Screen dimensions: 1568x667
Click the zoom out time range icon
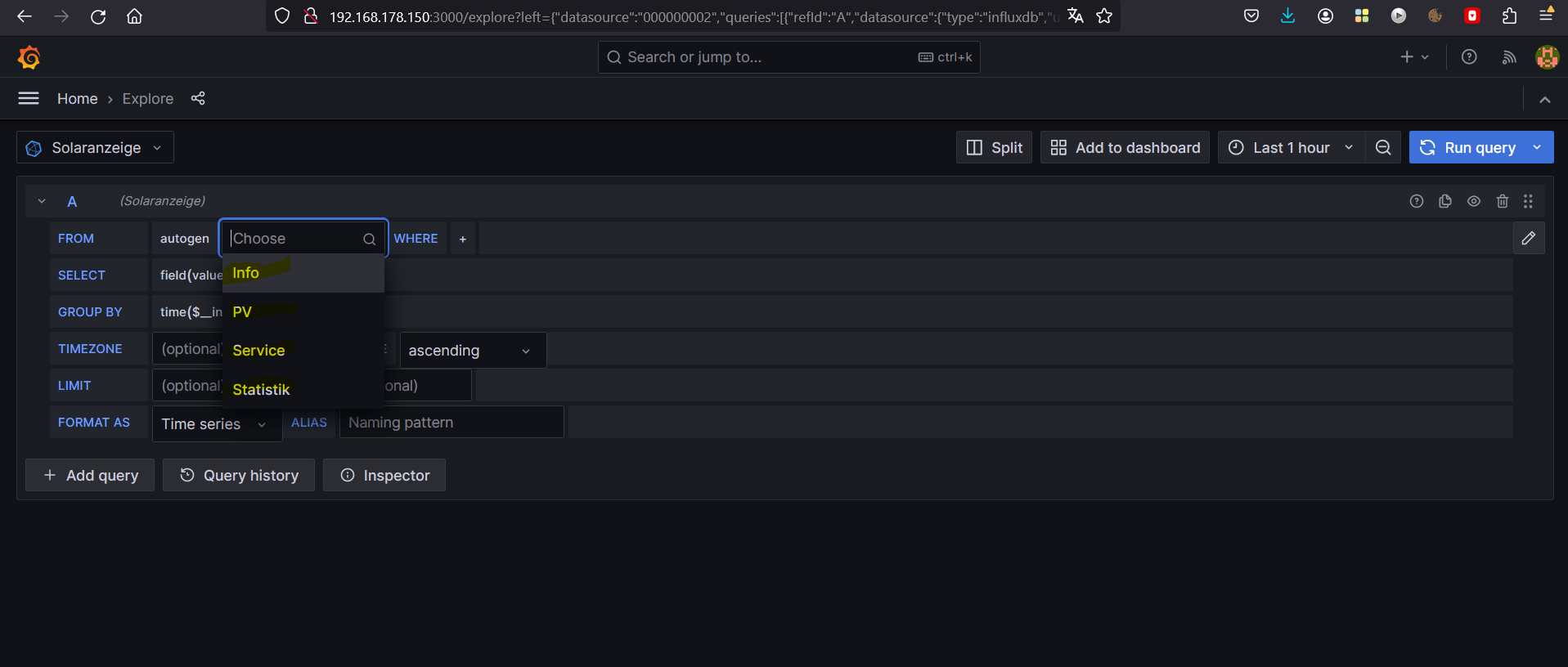pyautogui.click(x=1383, y=148)
